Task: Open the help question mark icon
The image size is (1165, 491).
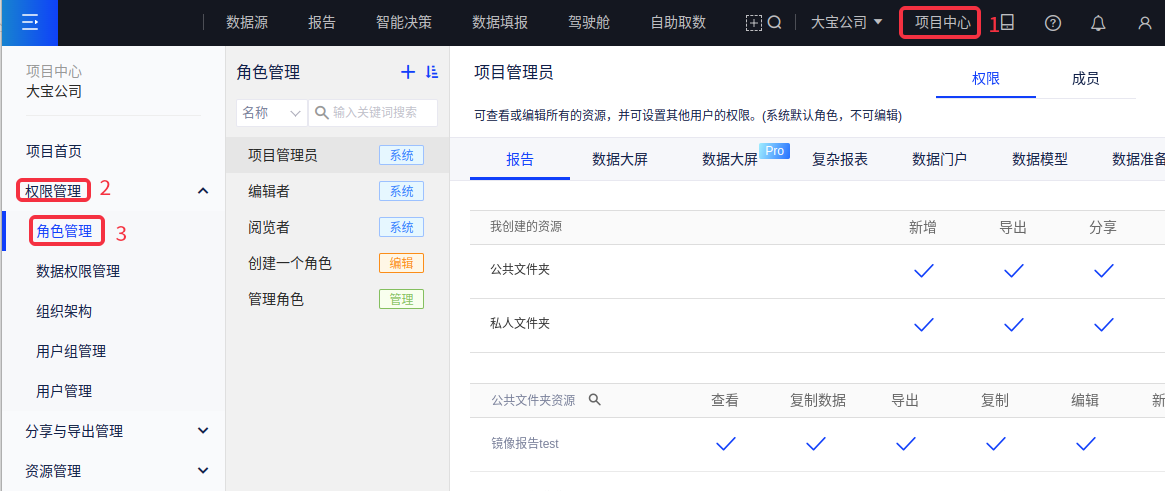Action: click(1052, 23)
